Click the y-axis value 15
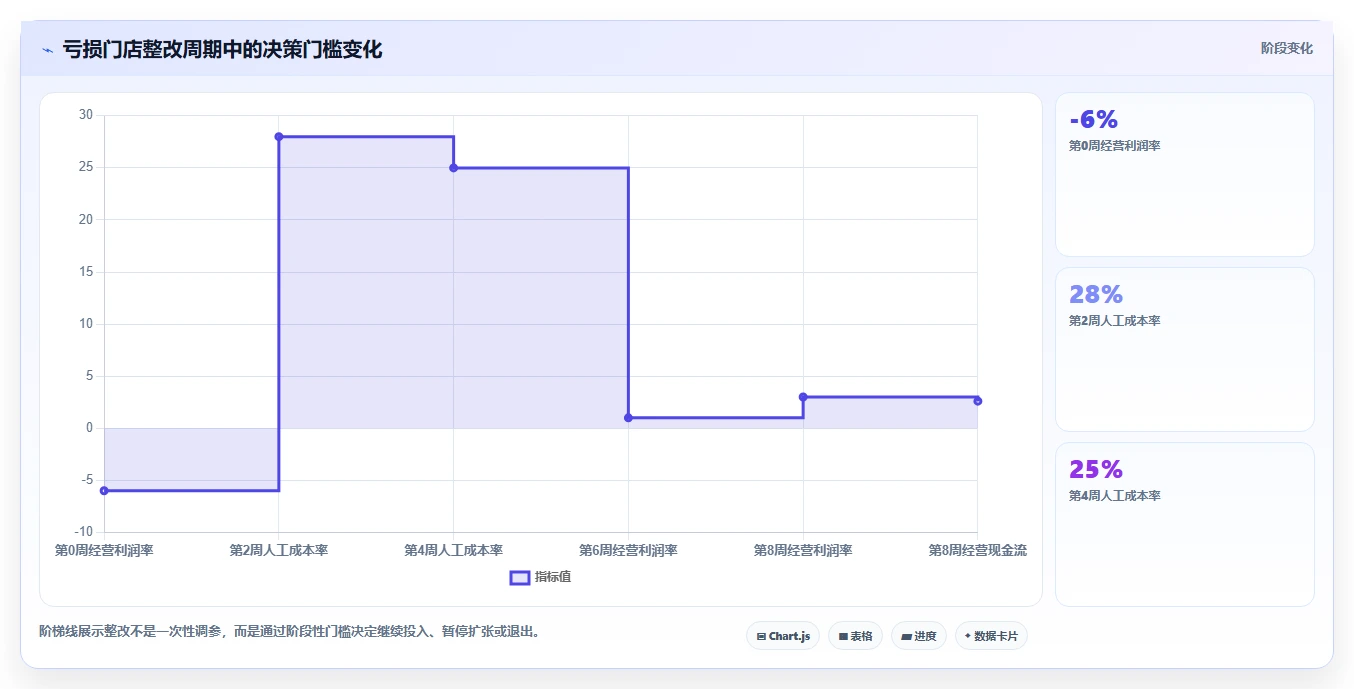 click(86, 272)
